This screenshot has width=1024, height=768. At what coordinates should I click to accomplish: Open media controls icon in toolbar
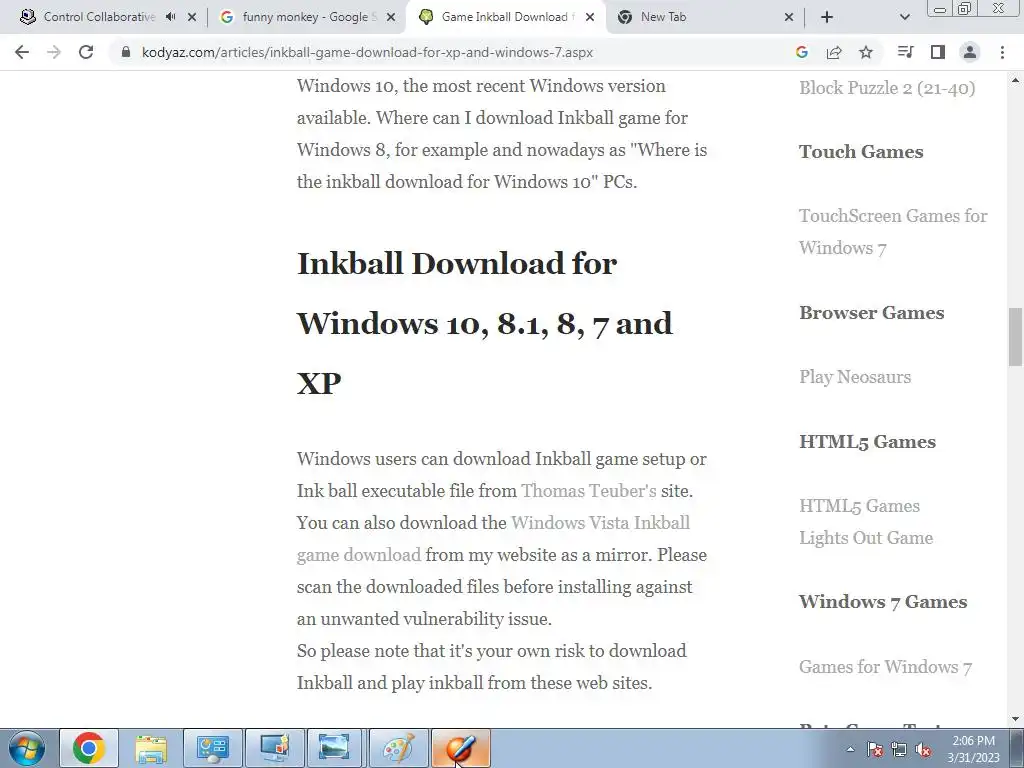pos(906,52)
